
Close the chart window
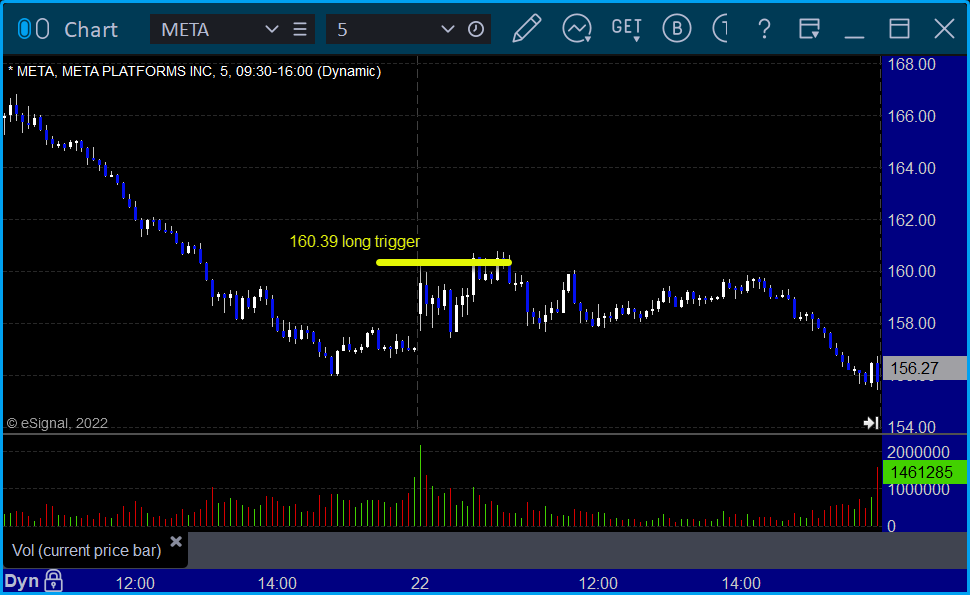[x=944, y=29]
